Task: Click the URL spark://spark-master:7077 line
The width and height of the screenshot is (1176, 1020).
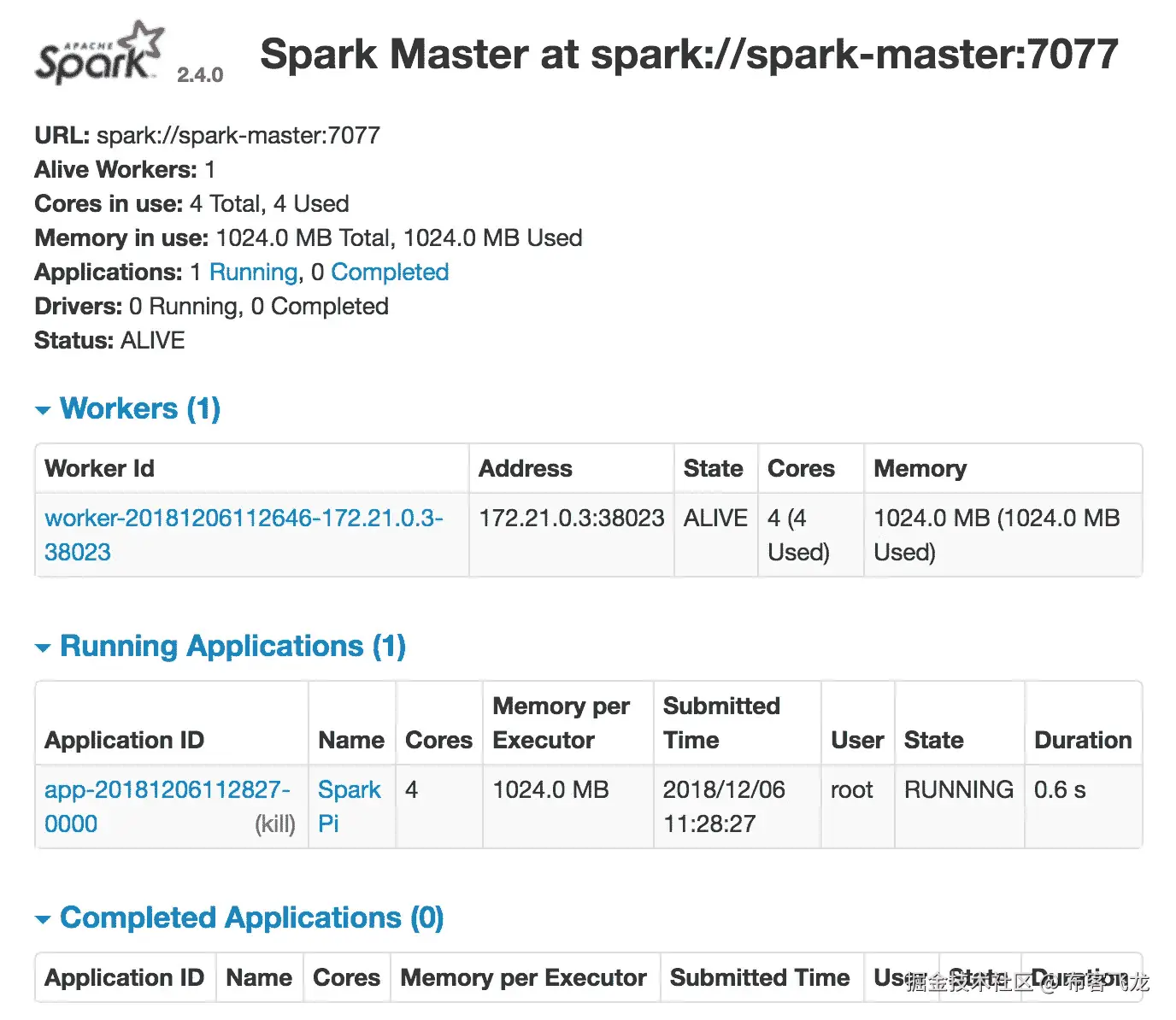Action: (x=207, y=135)
